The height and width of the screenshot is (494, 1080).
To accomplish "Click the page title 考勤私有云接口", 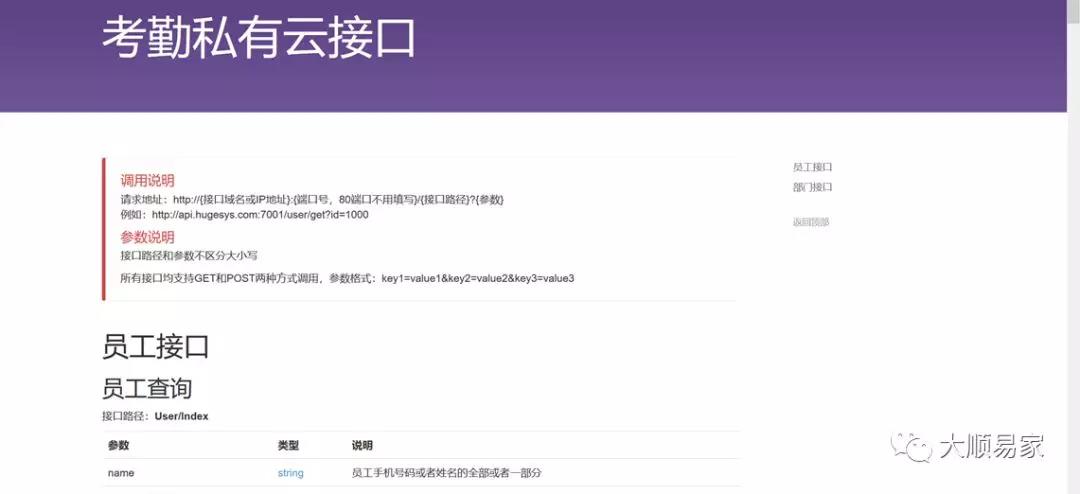I will 258,38.
